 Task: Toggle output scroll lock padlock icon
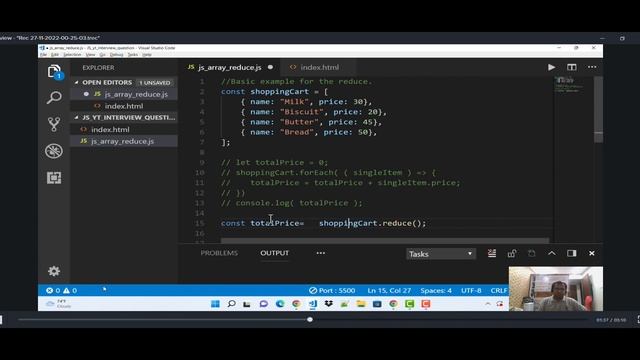click(512, 253)
